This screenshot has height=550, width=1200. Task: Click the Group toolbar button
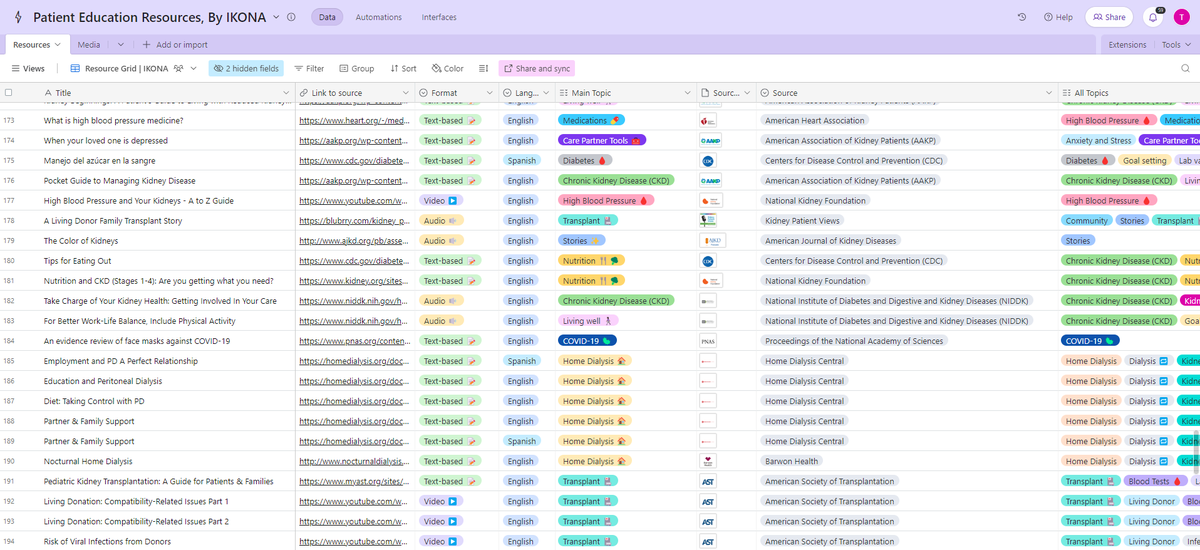(x=357, y=68)
